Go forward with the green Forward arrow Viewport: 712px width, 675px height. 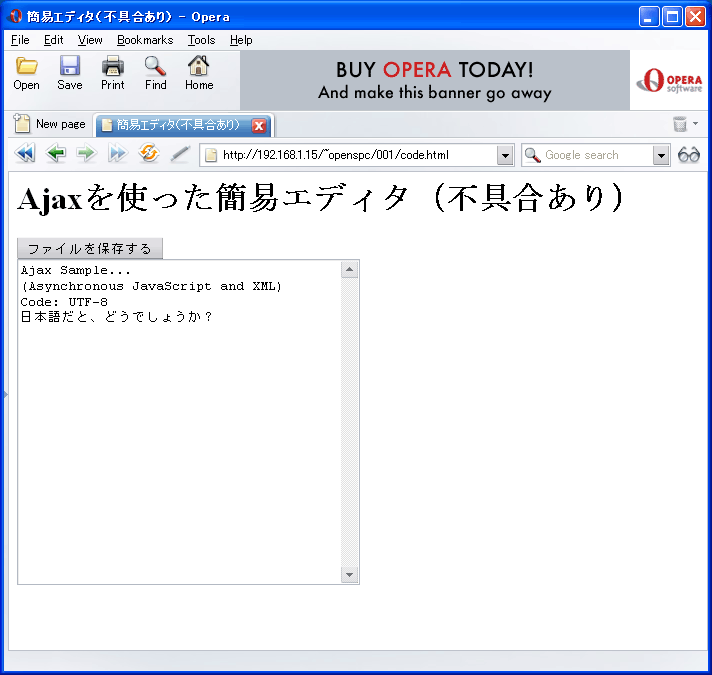(86, 153)
